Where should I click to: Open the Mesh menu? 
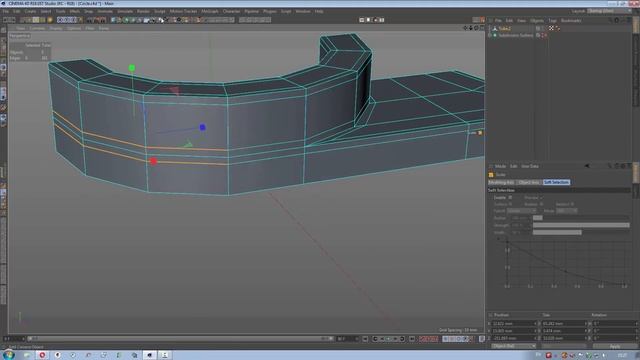(x=74, y=11)
